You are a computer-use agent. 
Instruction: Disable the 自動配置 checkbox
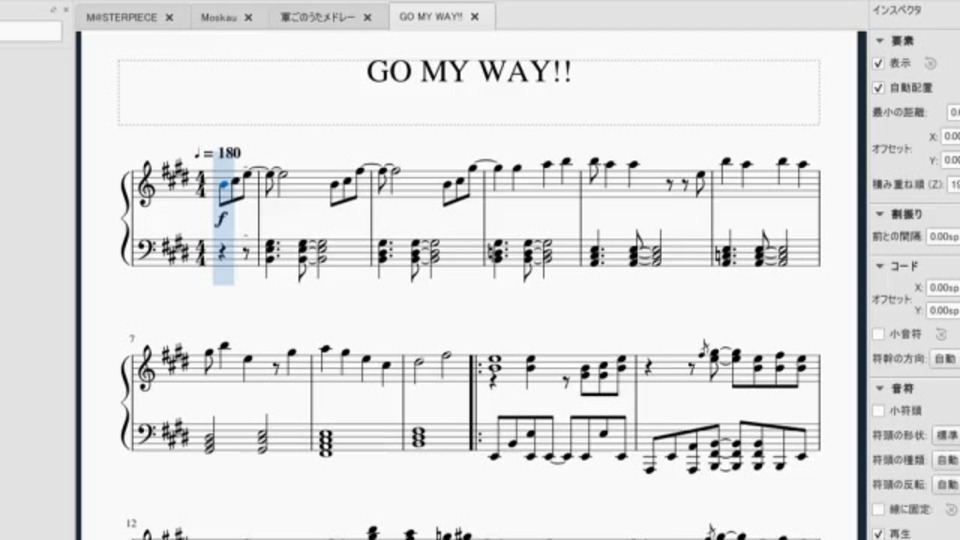[x=879, y=88]
